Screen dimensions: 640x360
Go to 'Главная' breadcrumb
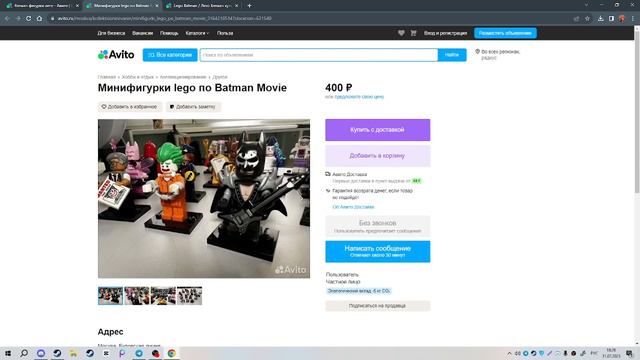pos(107,77)
